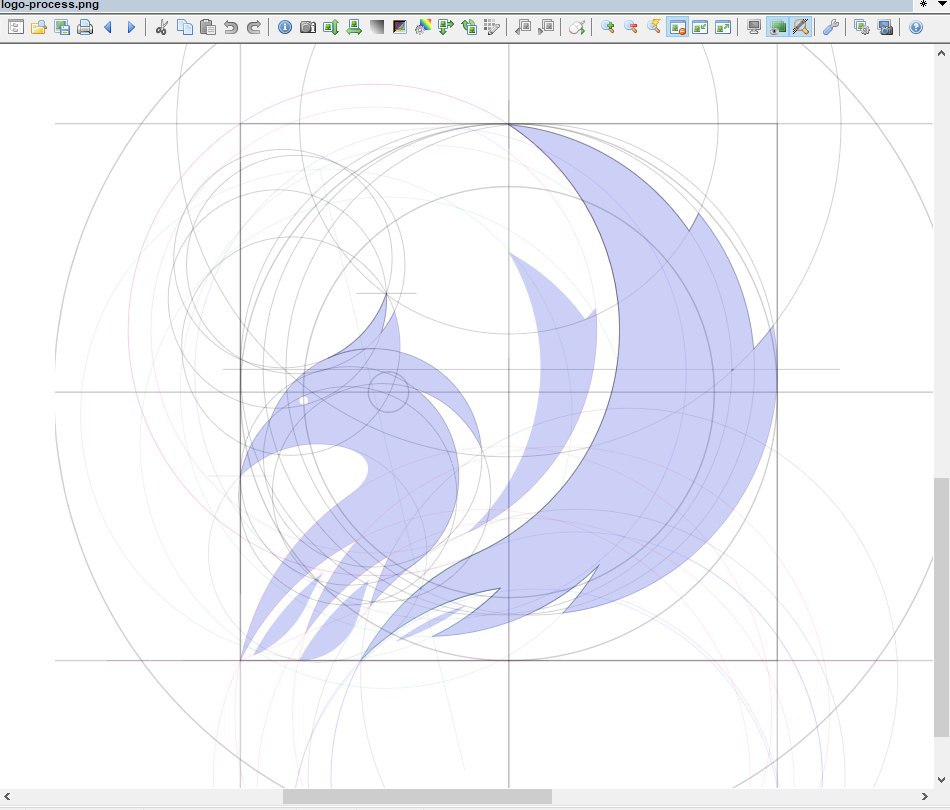Click the batch edit pencil grid icon
The height and width of the screenshot is (810, 950).
pyautogui.click(x=492, y=27)
